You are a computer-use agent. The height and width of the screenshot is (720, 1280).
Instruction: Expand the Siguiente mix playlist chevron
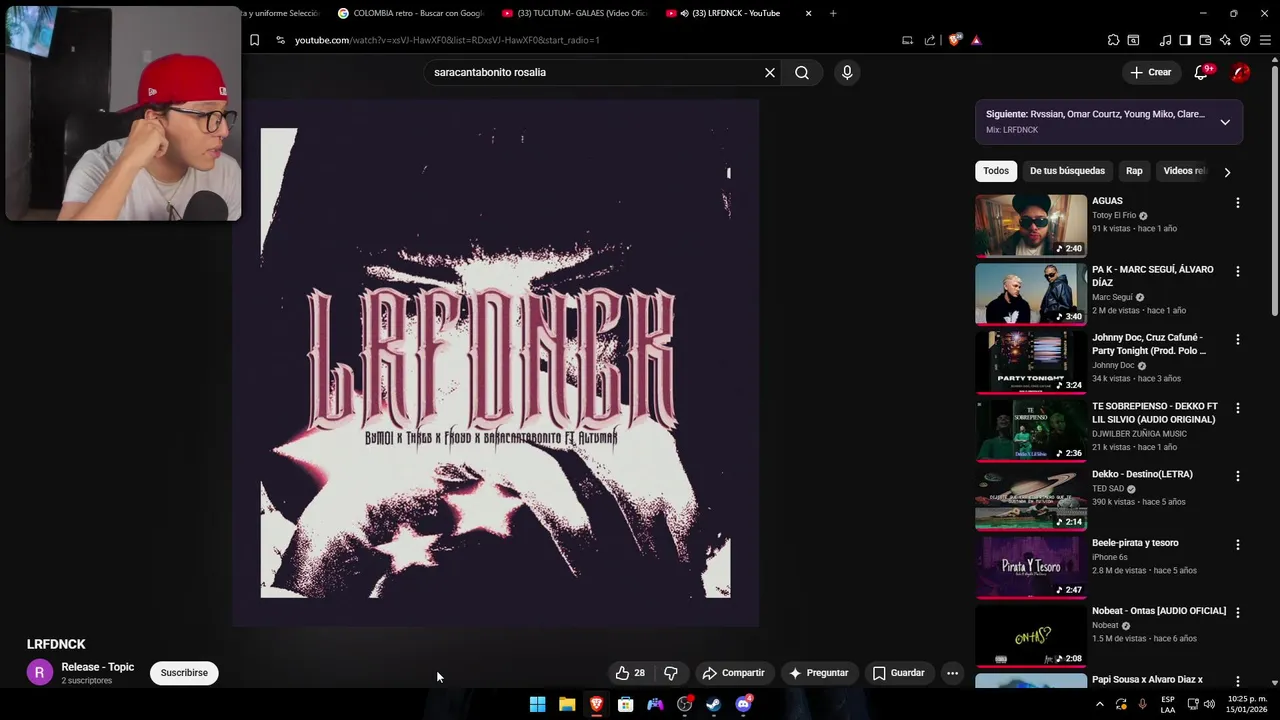tap(1225, 122)
